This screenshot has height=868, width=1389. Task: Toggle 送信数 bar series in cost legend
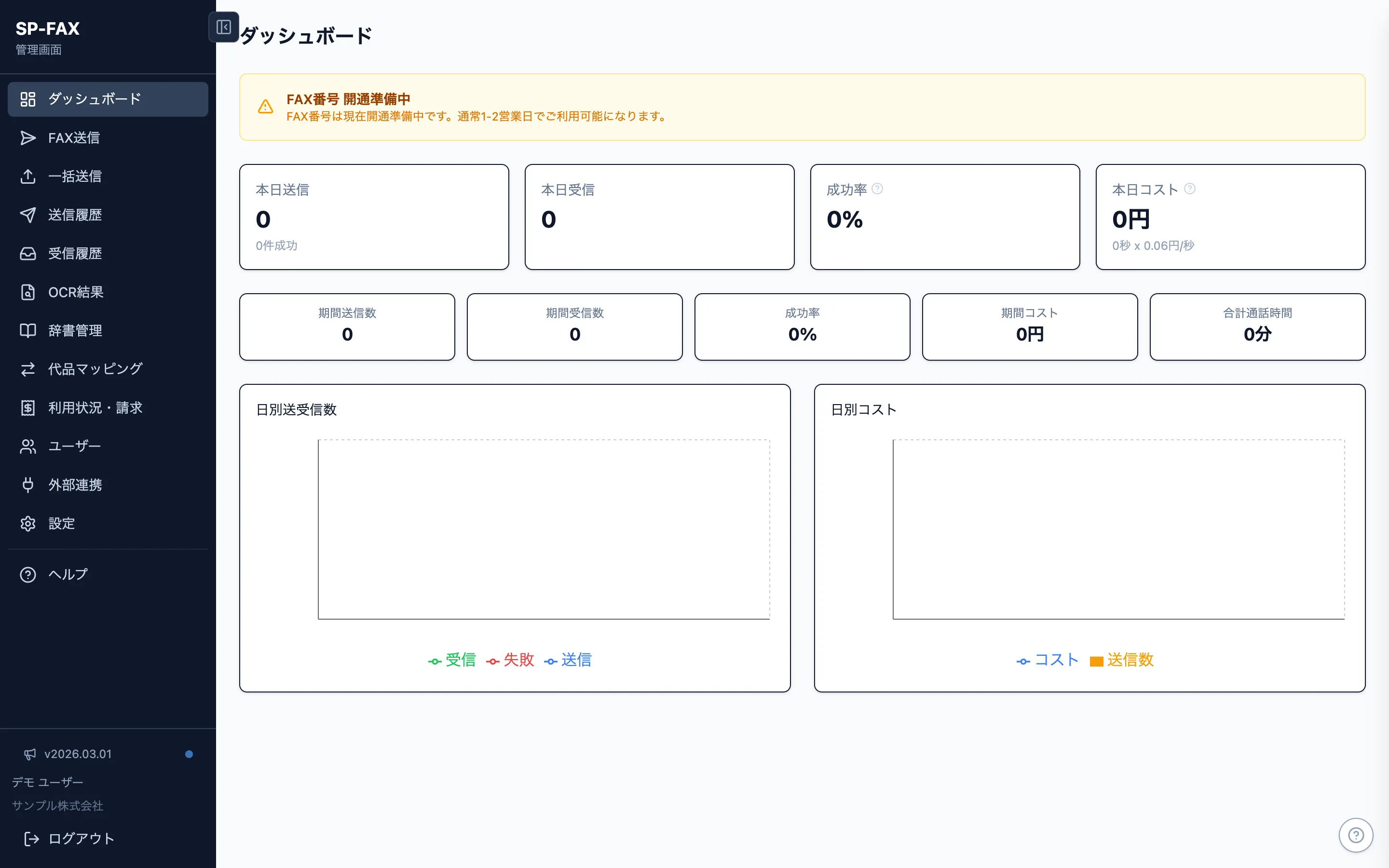[x=1130, y=660]
